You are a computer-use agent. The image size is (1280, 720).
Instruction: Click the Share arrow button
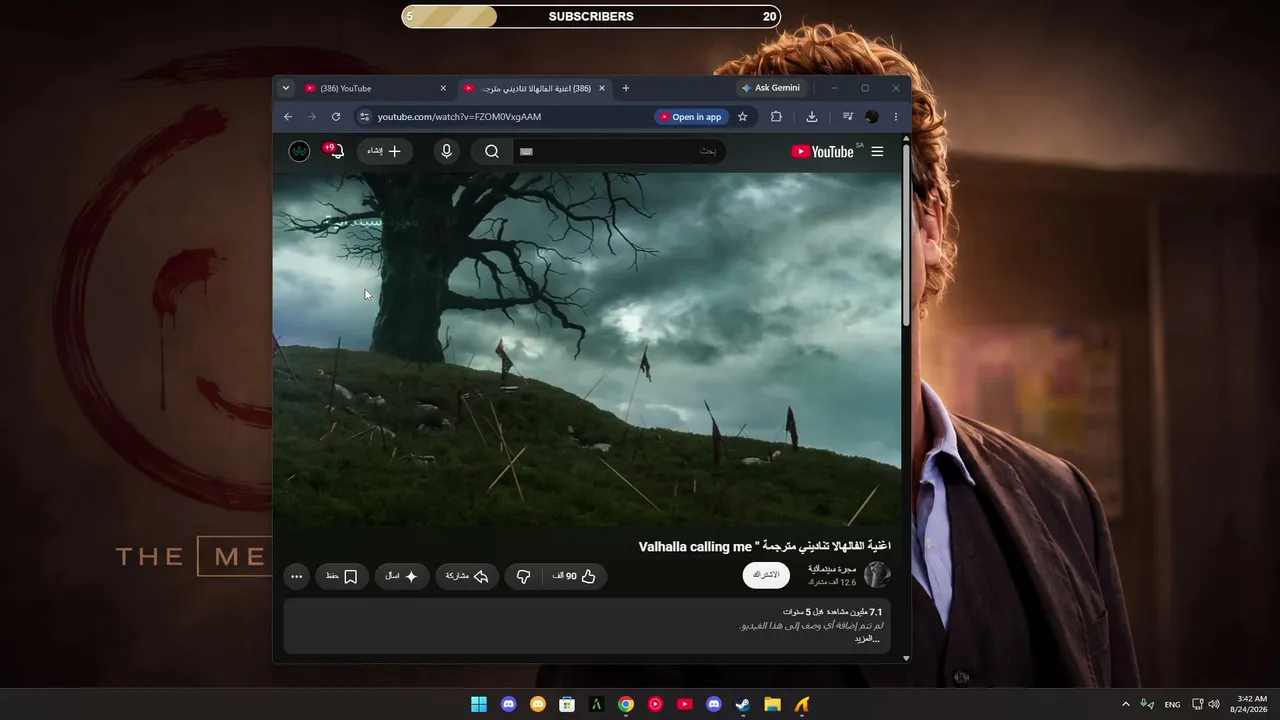pos(467,576)
